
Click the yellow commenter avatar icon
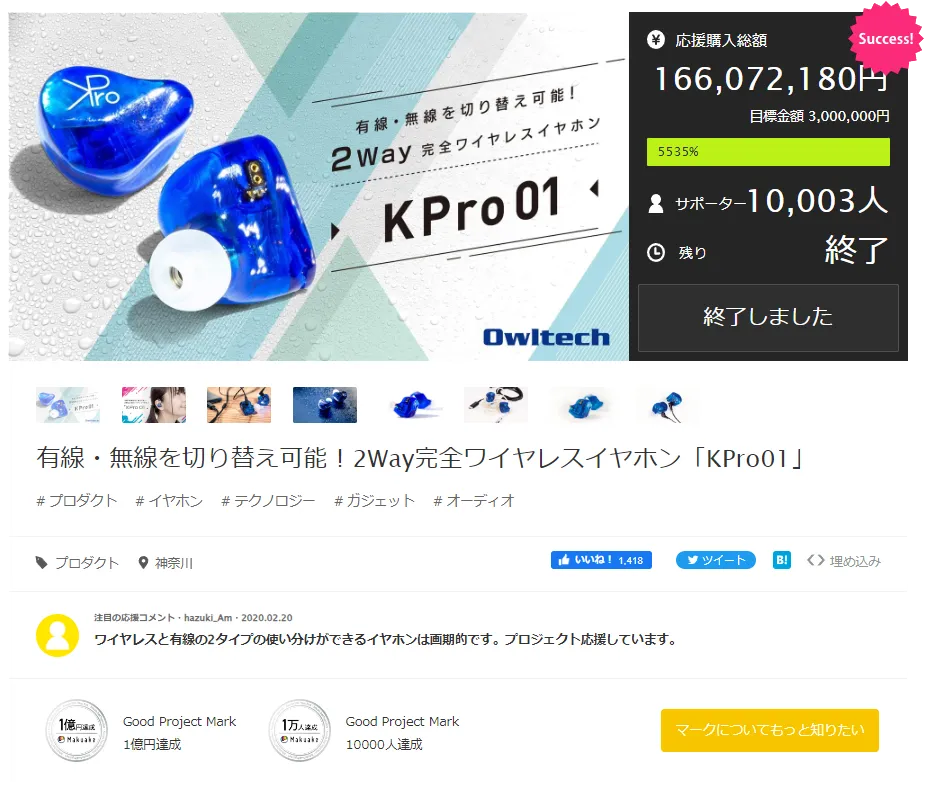pos(57,636)
